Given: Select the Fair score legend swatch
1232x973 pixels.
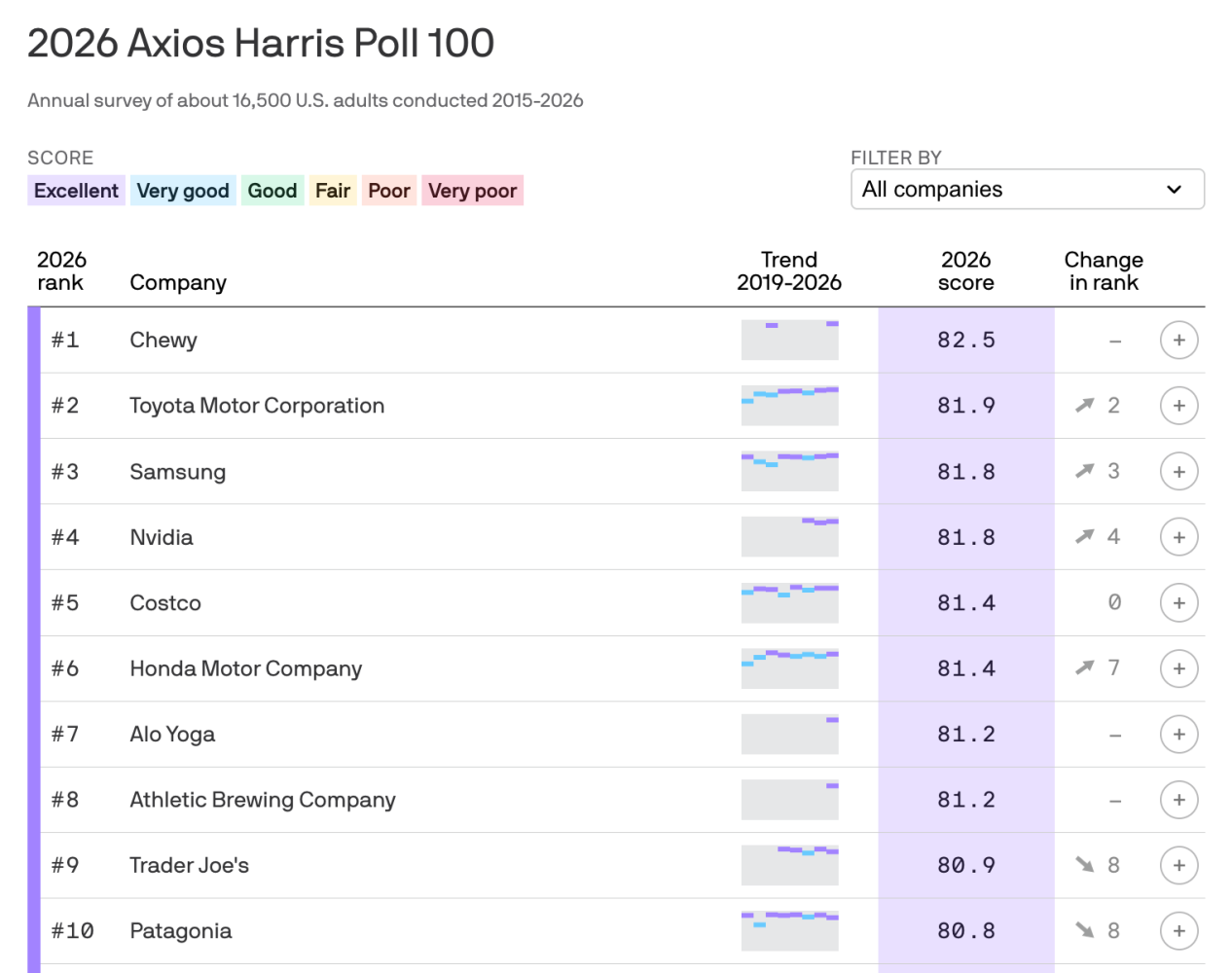Looking at the screenshot, I should [333, 191].
